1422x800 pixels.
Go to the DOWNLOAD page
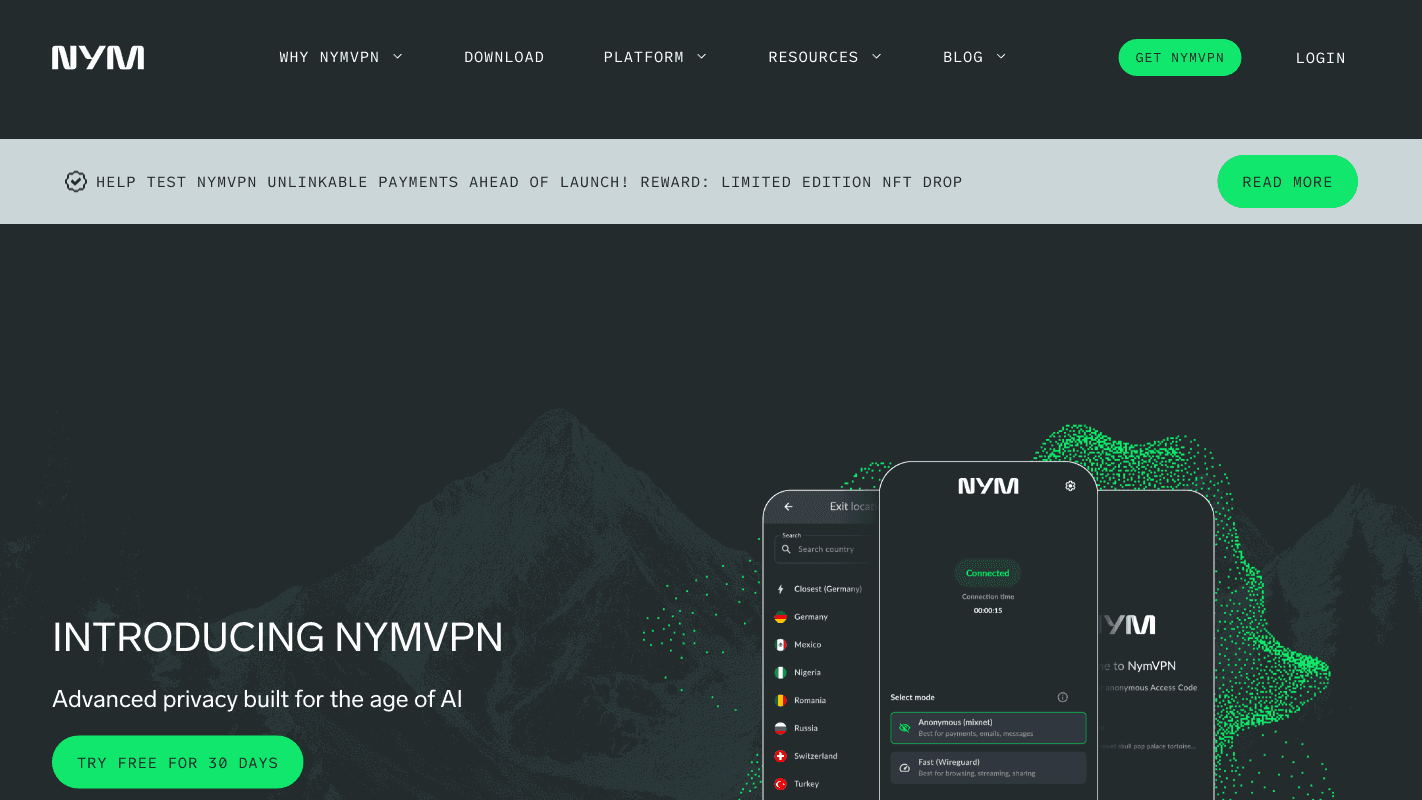click(504, 57)
